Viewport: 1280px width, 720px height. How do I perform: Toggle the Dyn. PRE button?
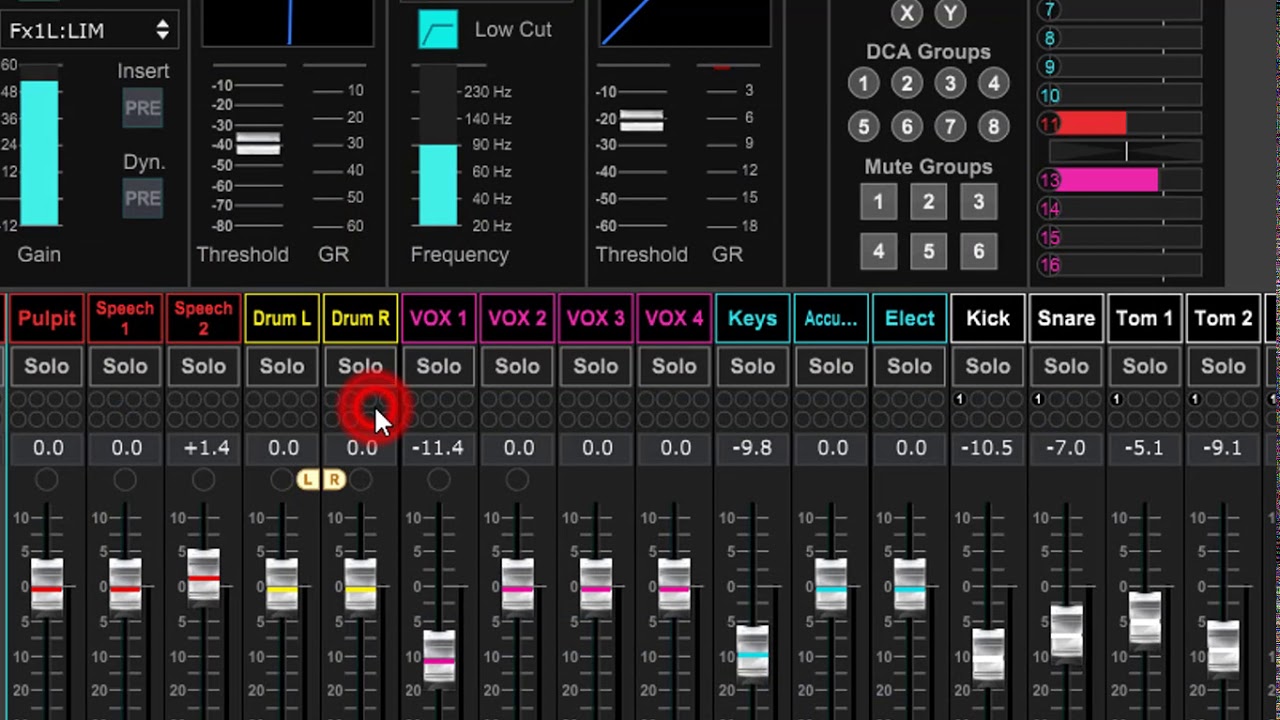tap(143, 198)
